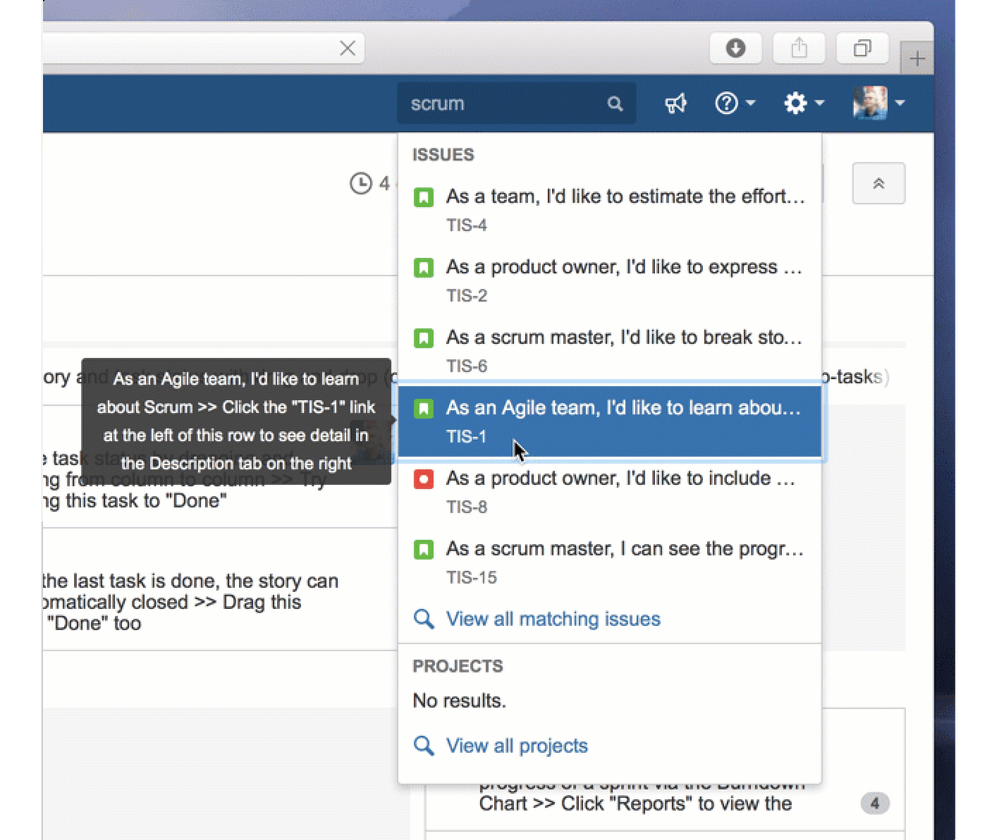Click the red bug icon for TIS-8
Screen dimensions: 999x840
coord(424,479)
